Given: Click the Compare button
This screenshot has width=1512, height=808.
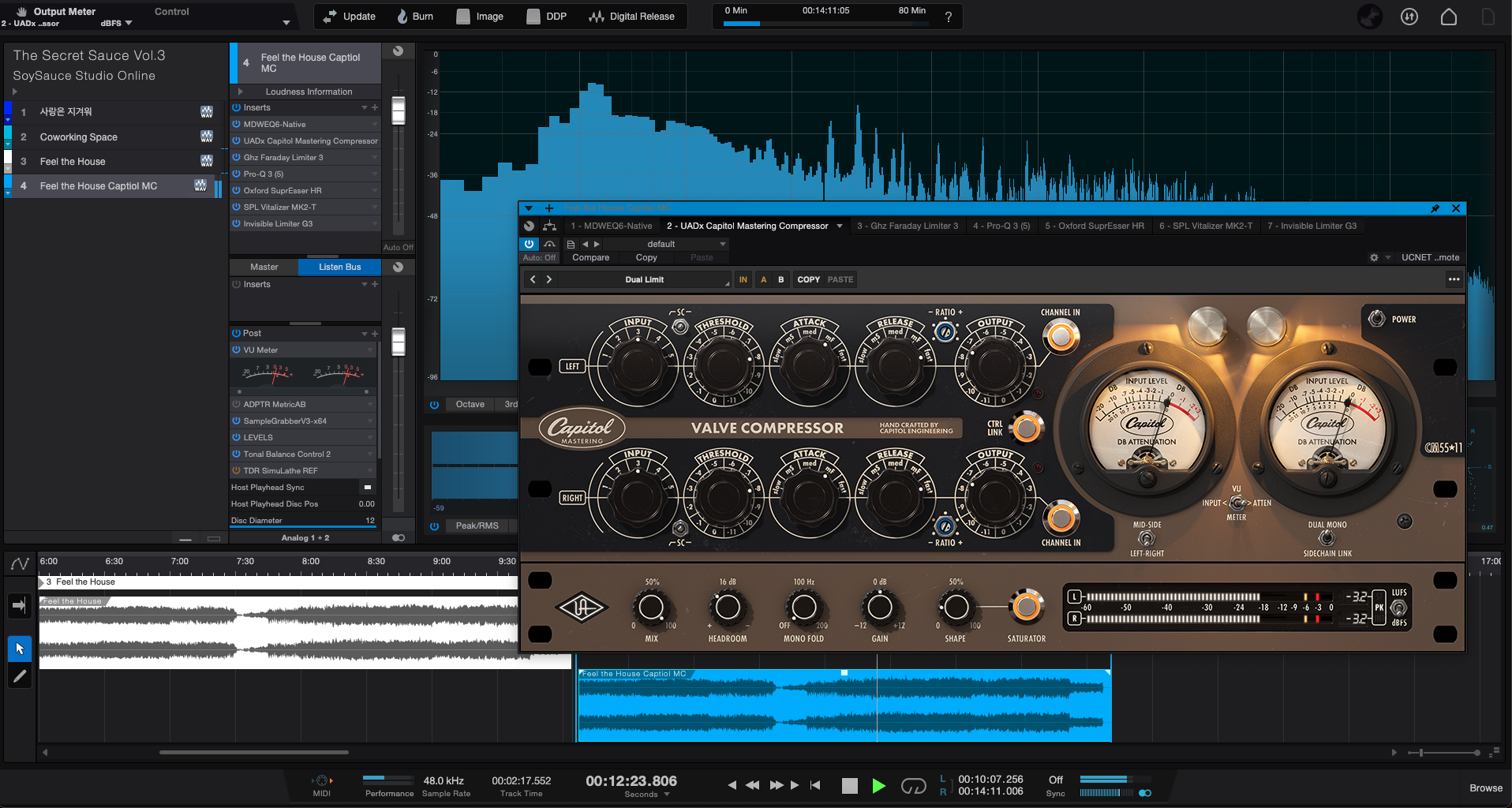Looking at the screenshot, I should 590,257.
